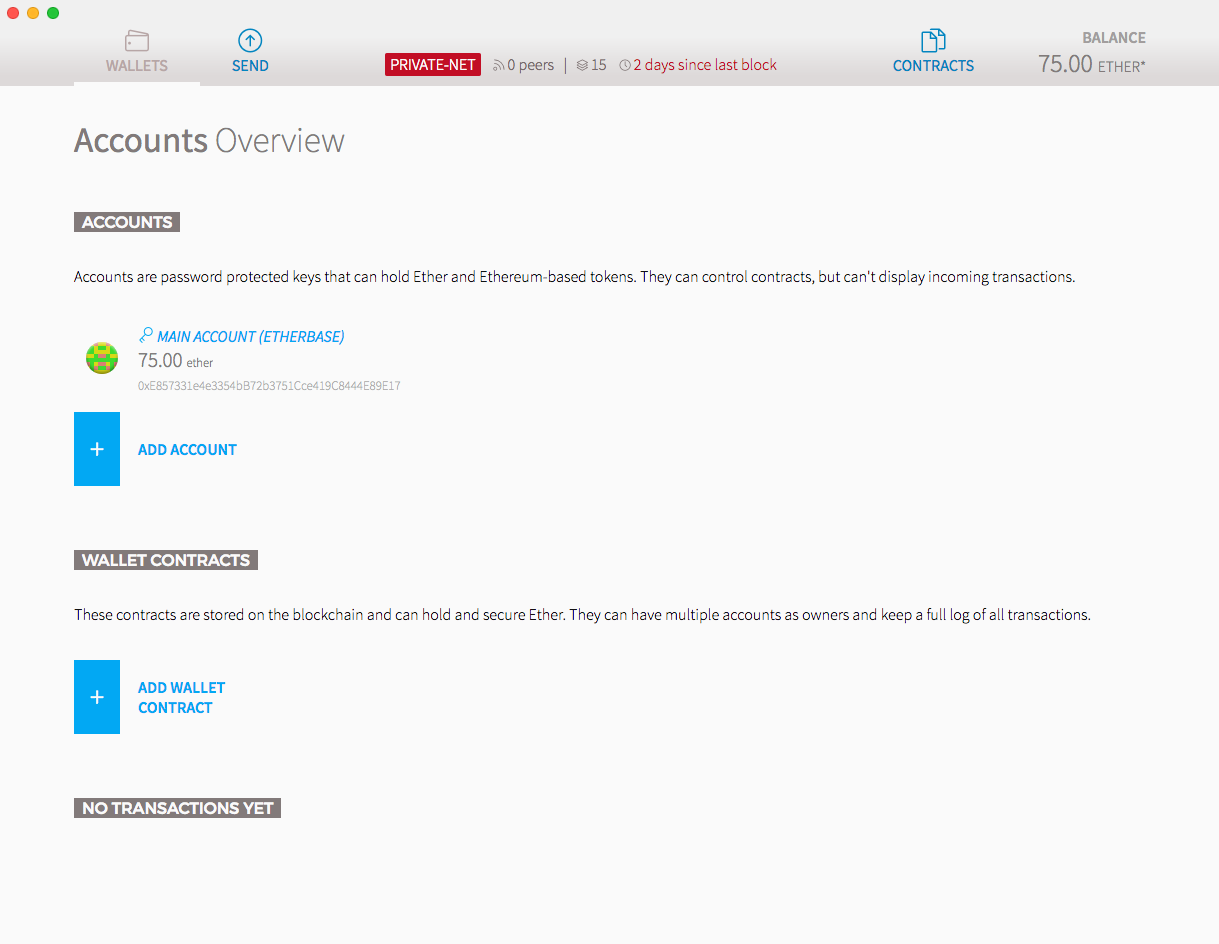The image size is (1219, 944).
Task: Click the Send arrow icon
Action: [250, 40]
